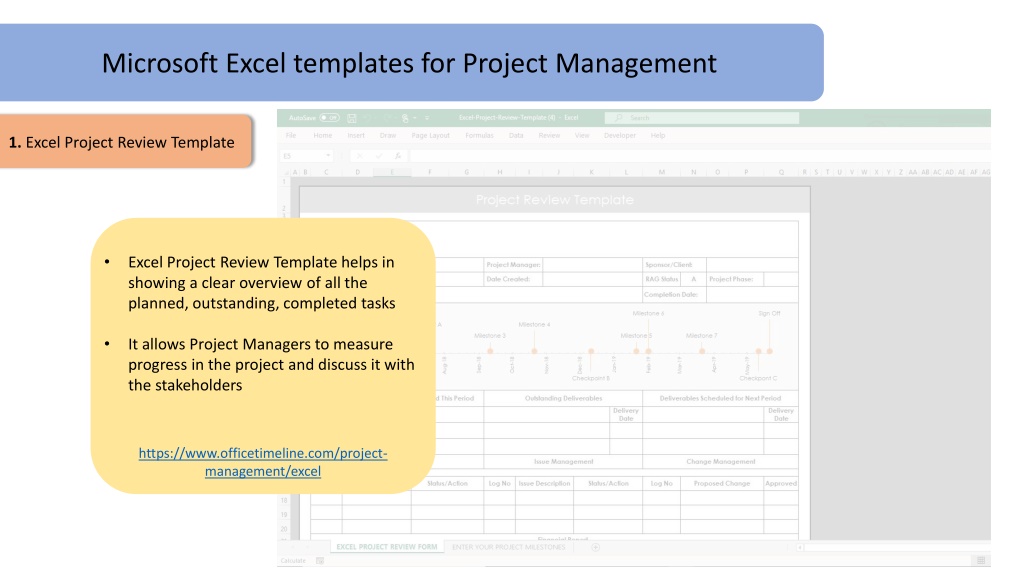The height and width of the screenshot is (576, 1024).
Task: Open the officetimeline.com project-management link
Action: pos(263,462)
